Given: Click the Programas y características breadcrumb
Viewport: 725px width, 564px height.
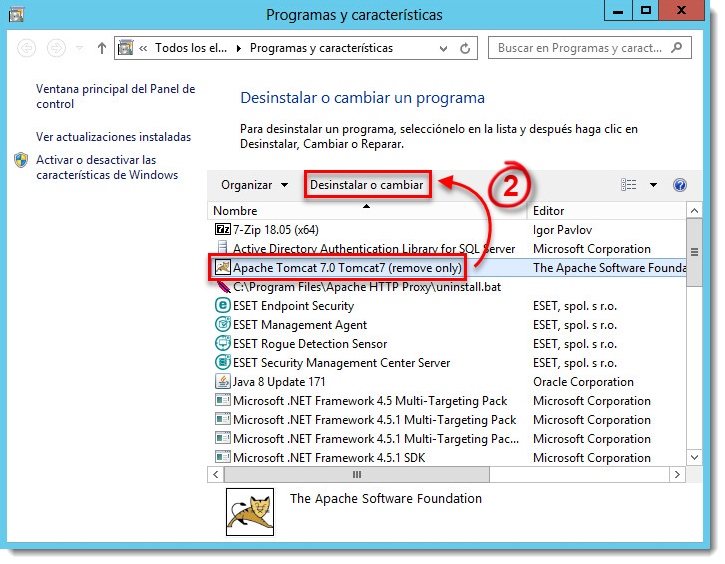Looking at the screenshot, I should 321,48.
